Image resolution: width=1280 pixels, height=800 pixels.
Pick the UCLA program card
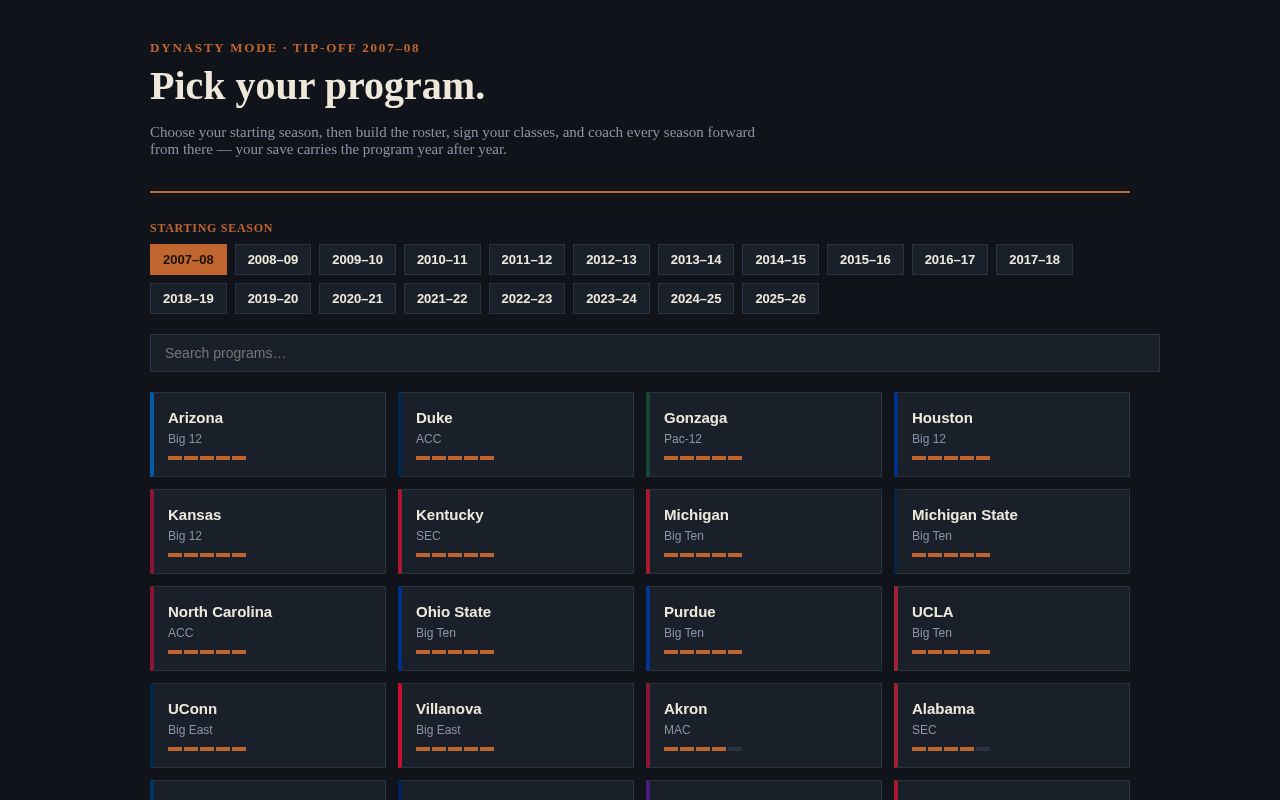pos(1012,628)
